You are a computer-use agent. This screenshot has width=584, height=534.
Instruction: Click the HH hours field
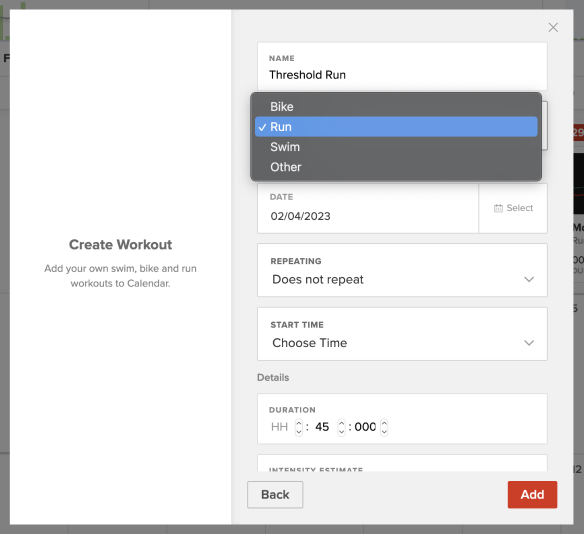coord(279,427)
